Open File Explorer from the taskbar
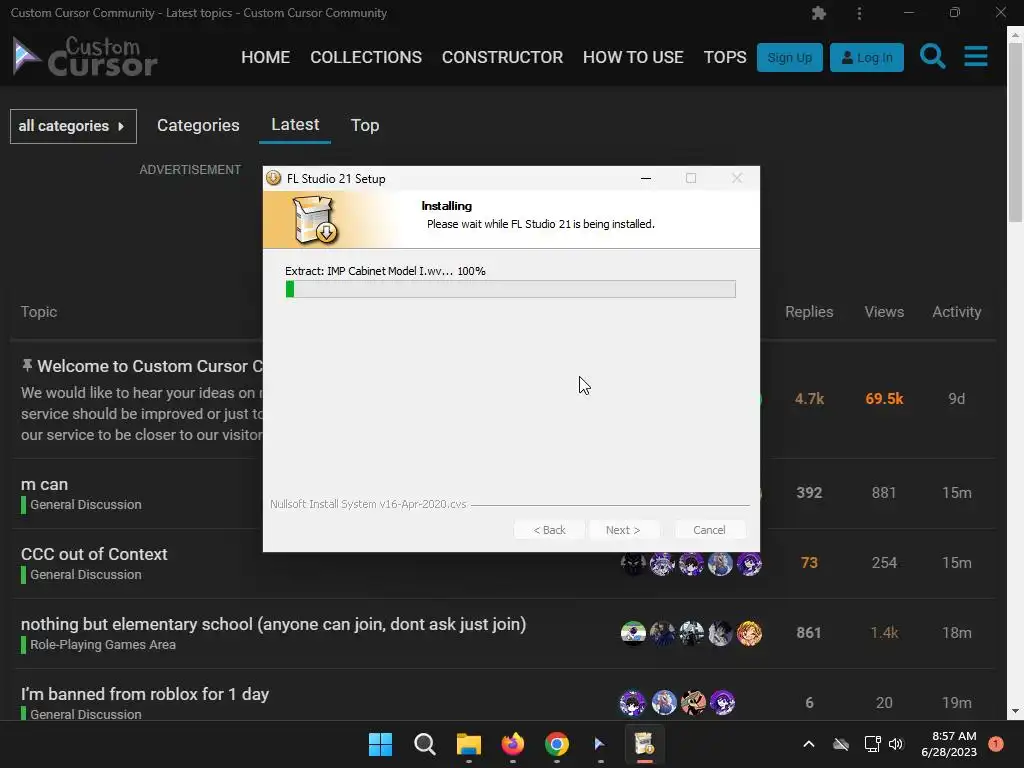This screenshot has width=1024, height=768. tap(468, 744)
